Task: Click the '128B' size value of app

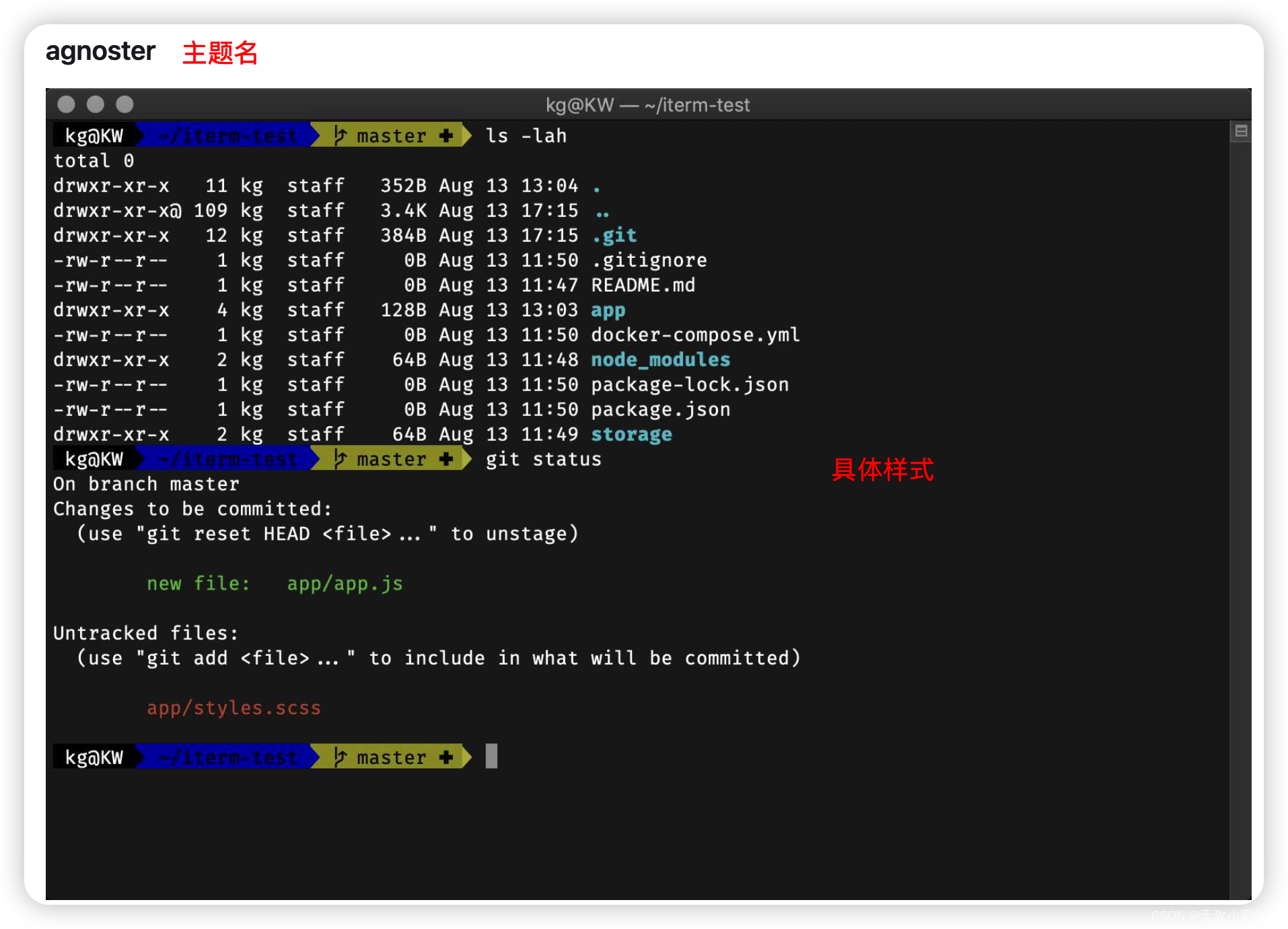Action: (404, 310)
